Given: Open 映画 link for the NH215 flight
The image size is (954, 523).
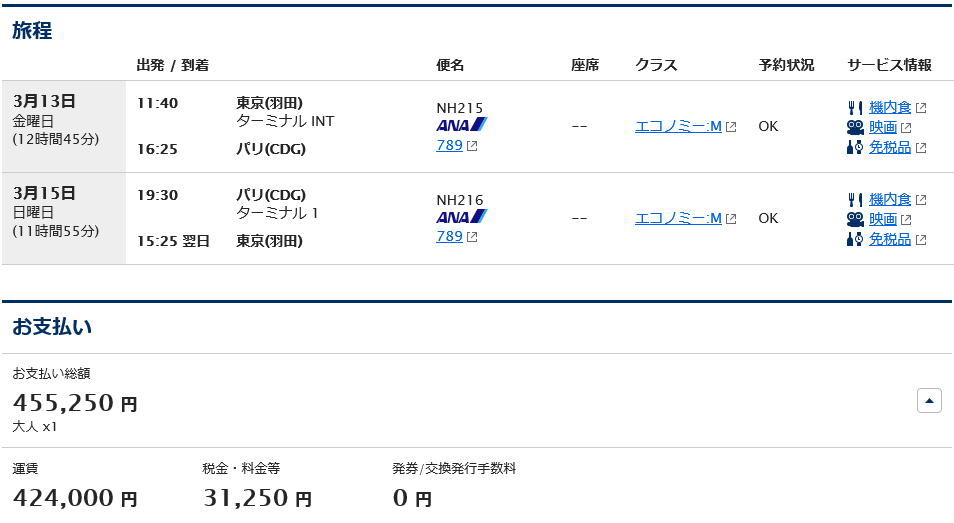Looking at the screenshot, I should (883, 127).
